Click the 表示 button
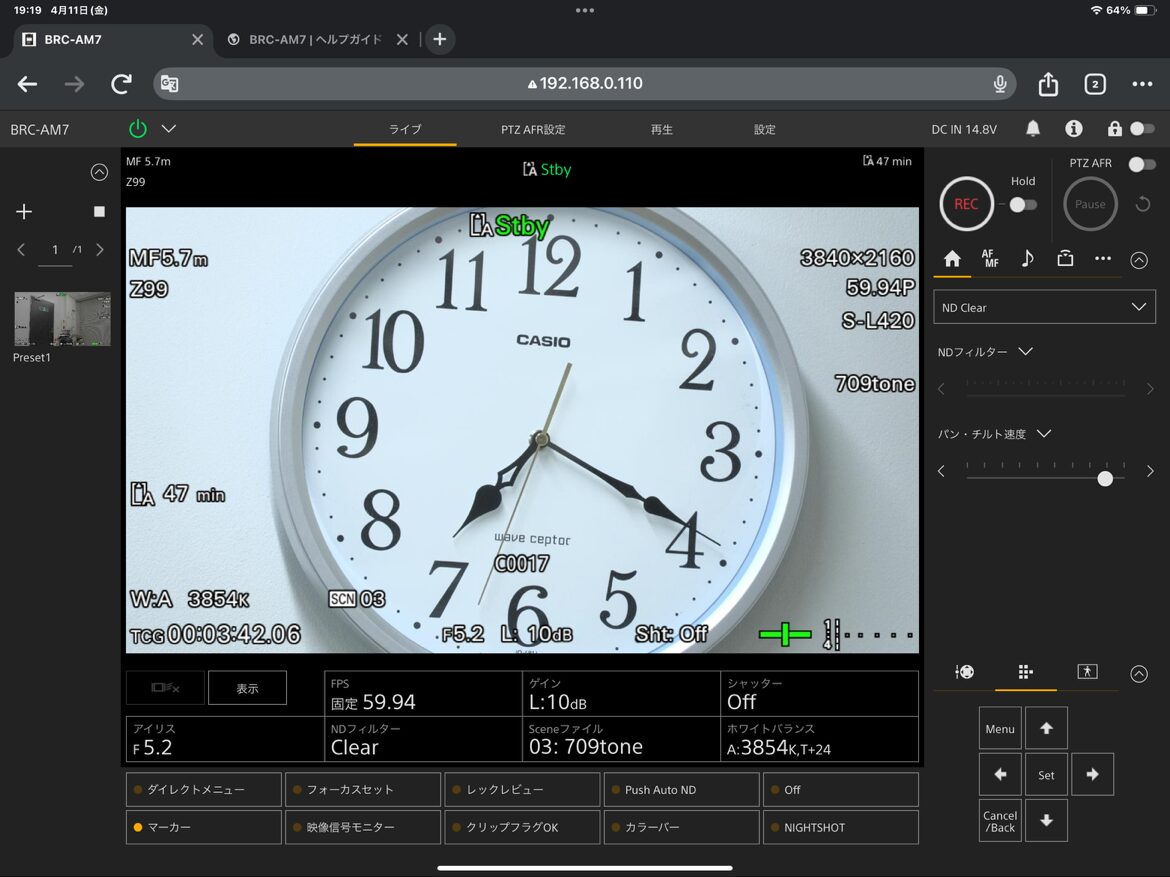 247,688
